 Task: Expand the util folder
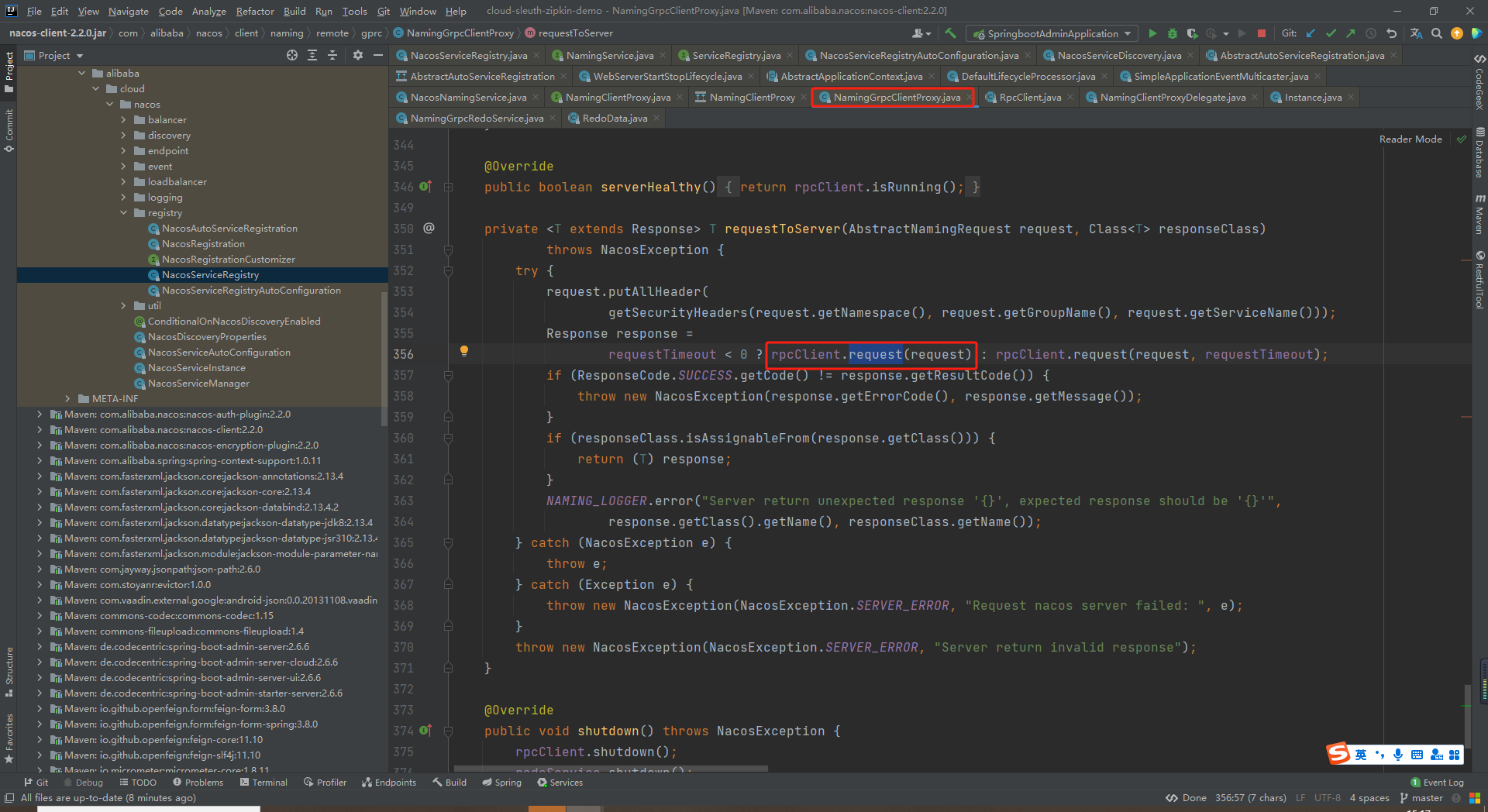point(123,306)
